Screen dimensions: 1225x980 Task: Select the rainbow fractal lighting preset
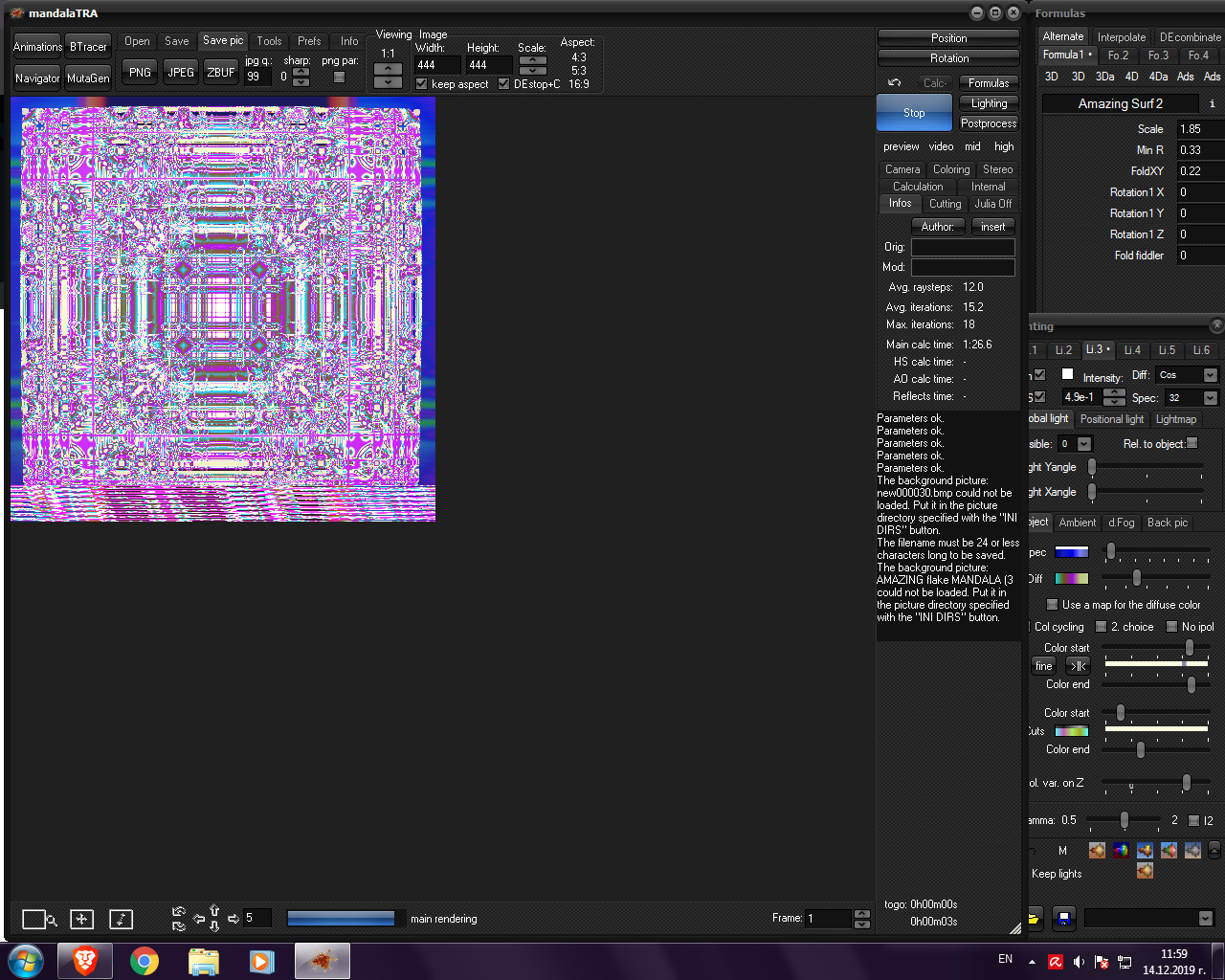pos(1121,850)
